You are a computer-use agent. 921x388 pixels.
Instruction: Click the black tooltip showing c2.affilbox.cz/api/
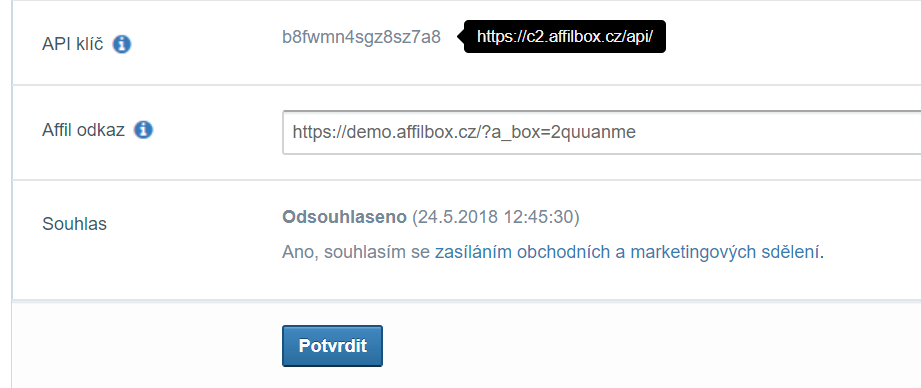(x=564, y=37)
